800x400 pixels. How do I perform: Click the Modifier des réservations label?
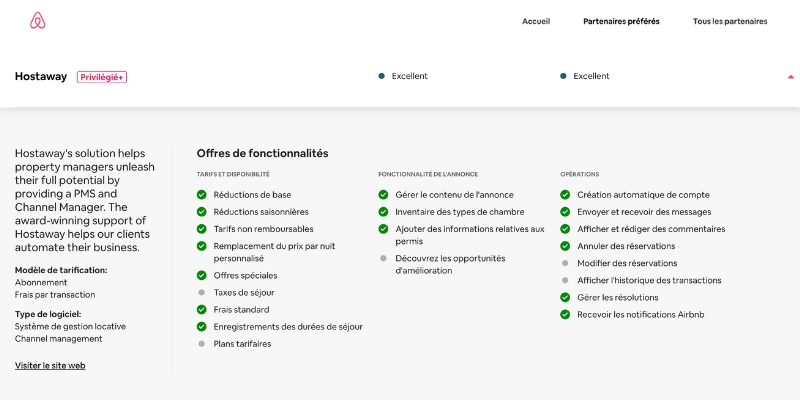coord(627,263)
